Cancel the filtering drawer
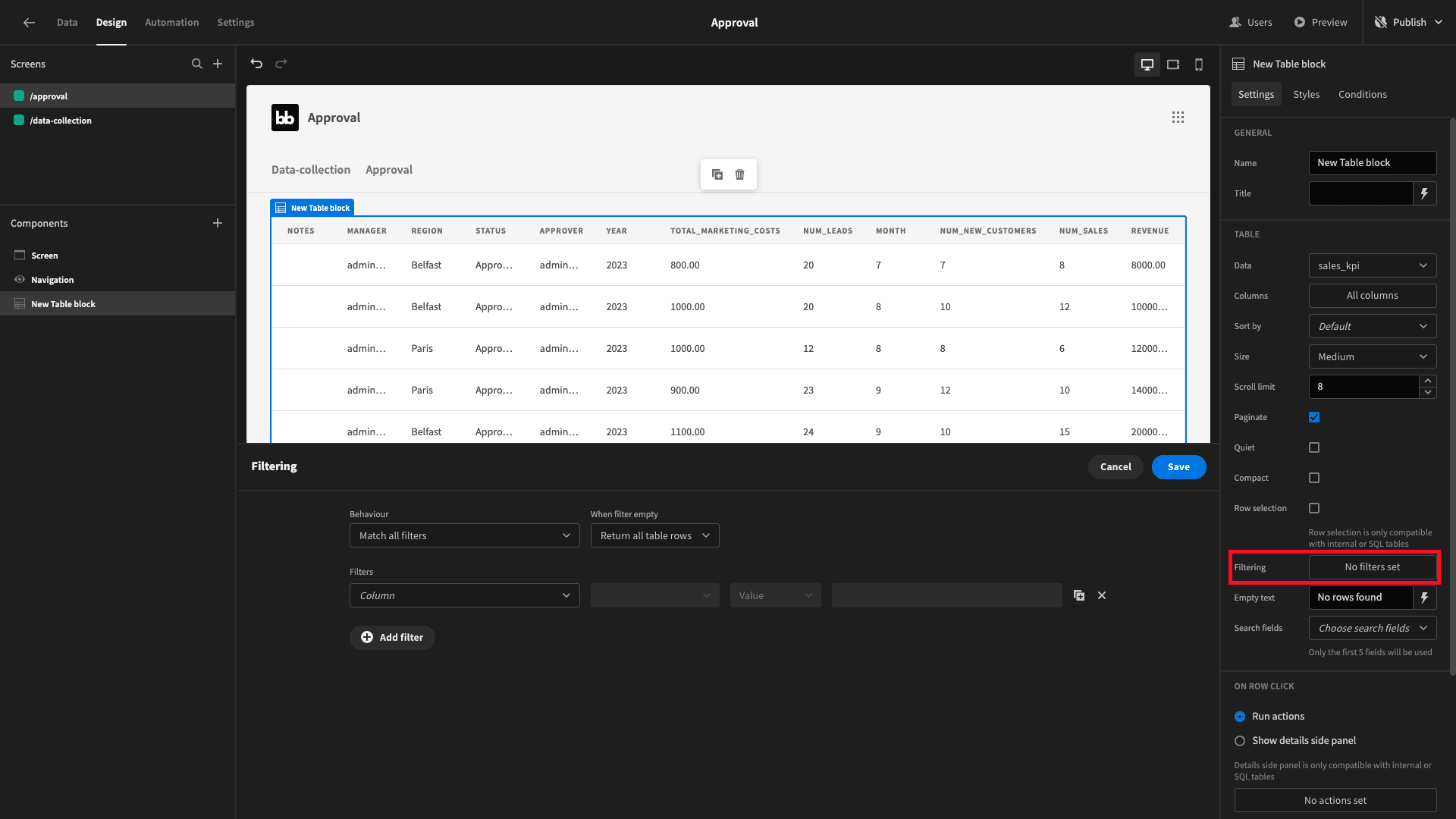This screenshot has width=1456, height=819. click(1116, 467)
